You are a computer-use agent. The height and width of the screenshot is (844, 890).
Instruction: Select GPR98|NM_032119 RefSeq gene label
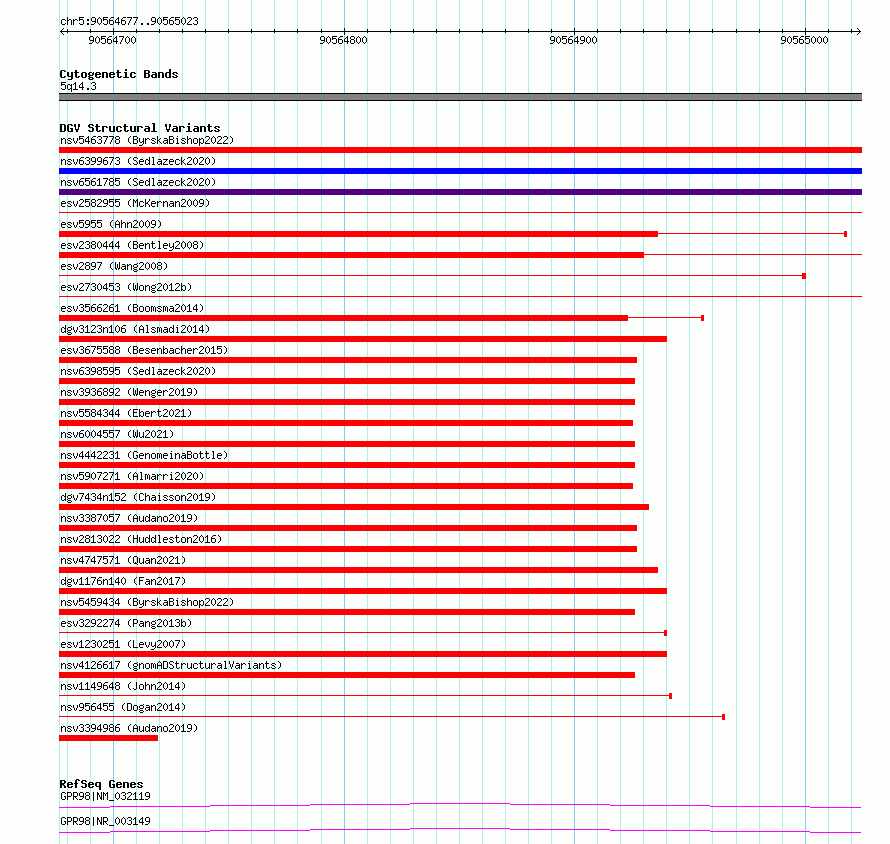pos(105,796)
